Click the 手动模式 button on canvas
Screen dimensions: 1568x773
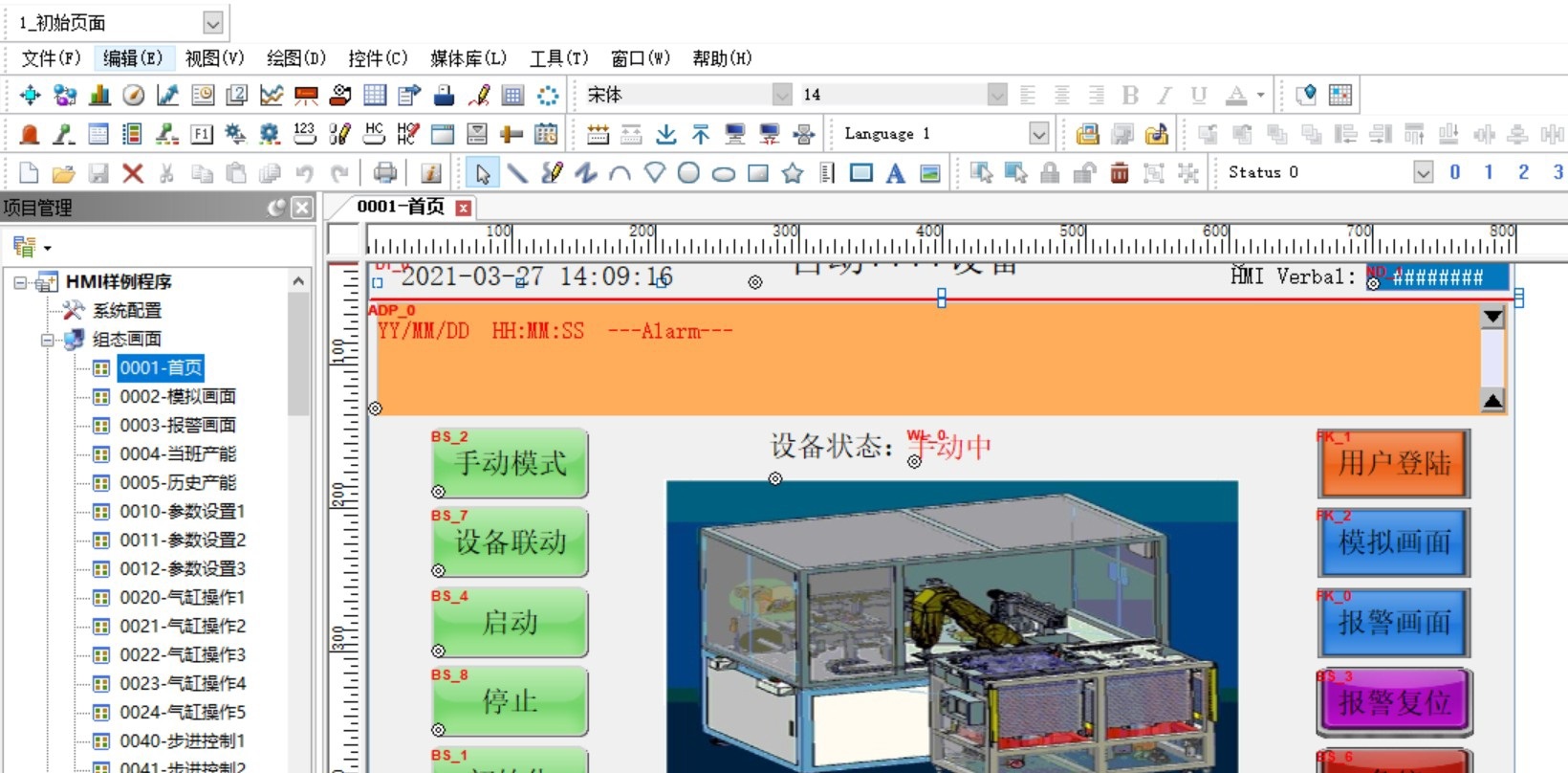click(510, 463)
